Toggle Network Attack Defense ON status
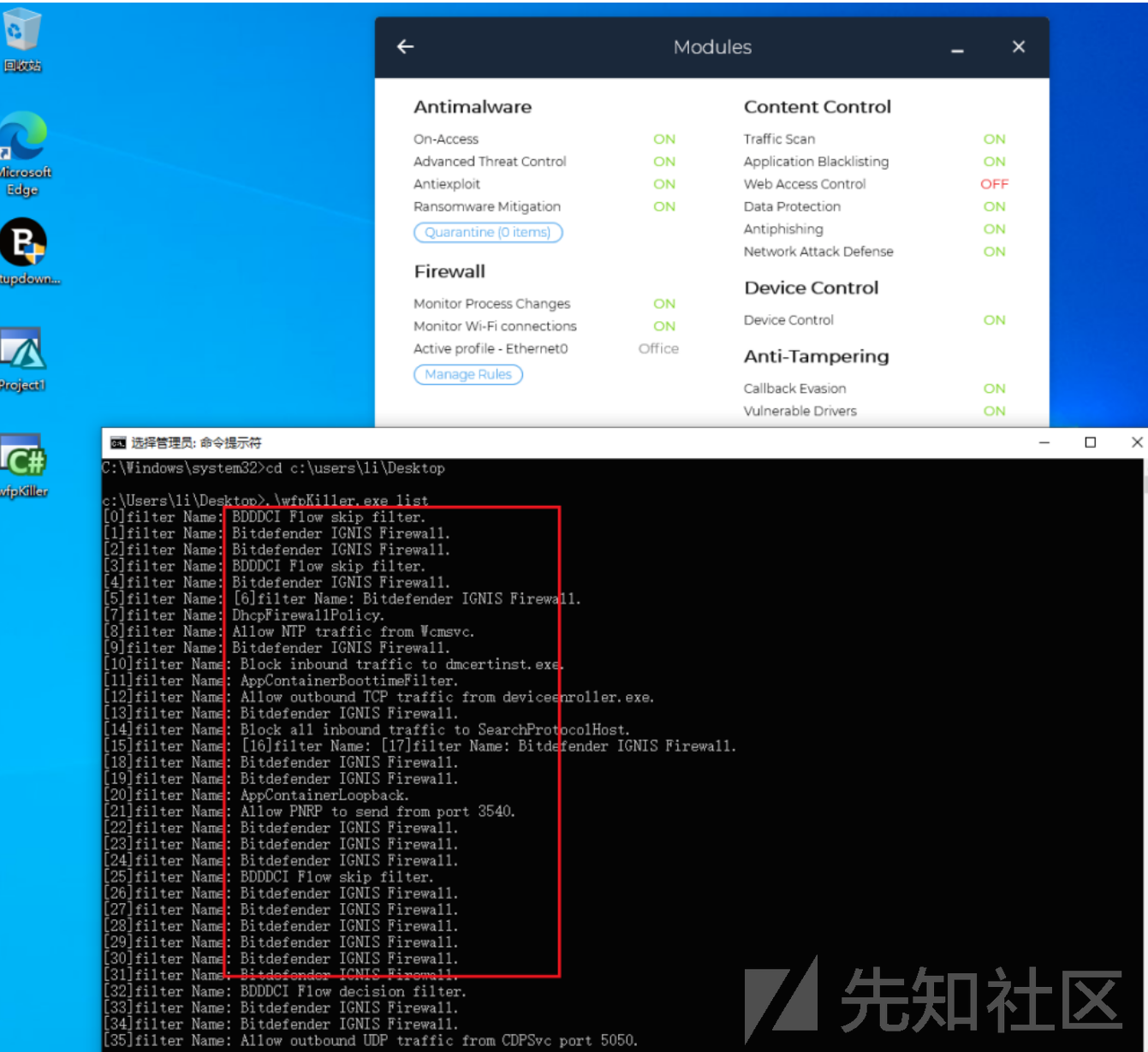 (995, 252)
